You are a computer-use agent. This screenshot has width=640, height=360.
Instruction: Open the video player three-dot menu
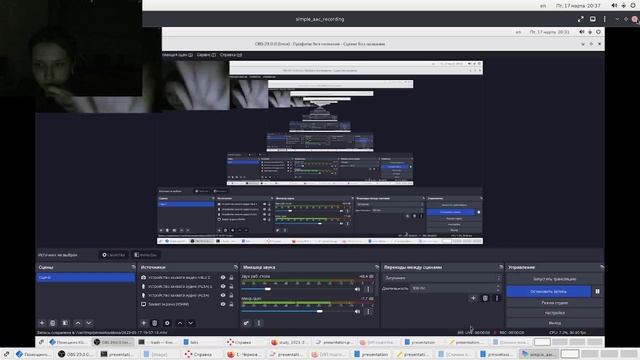(604, 19)
